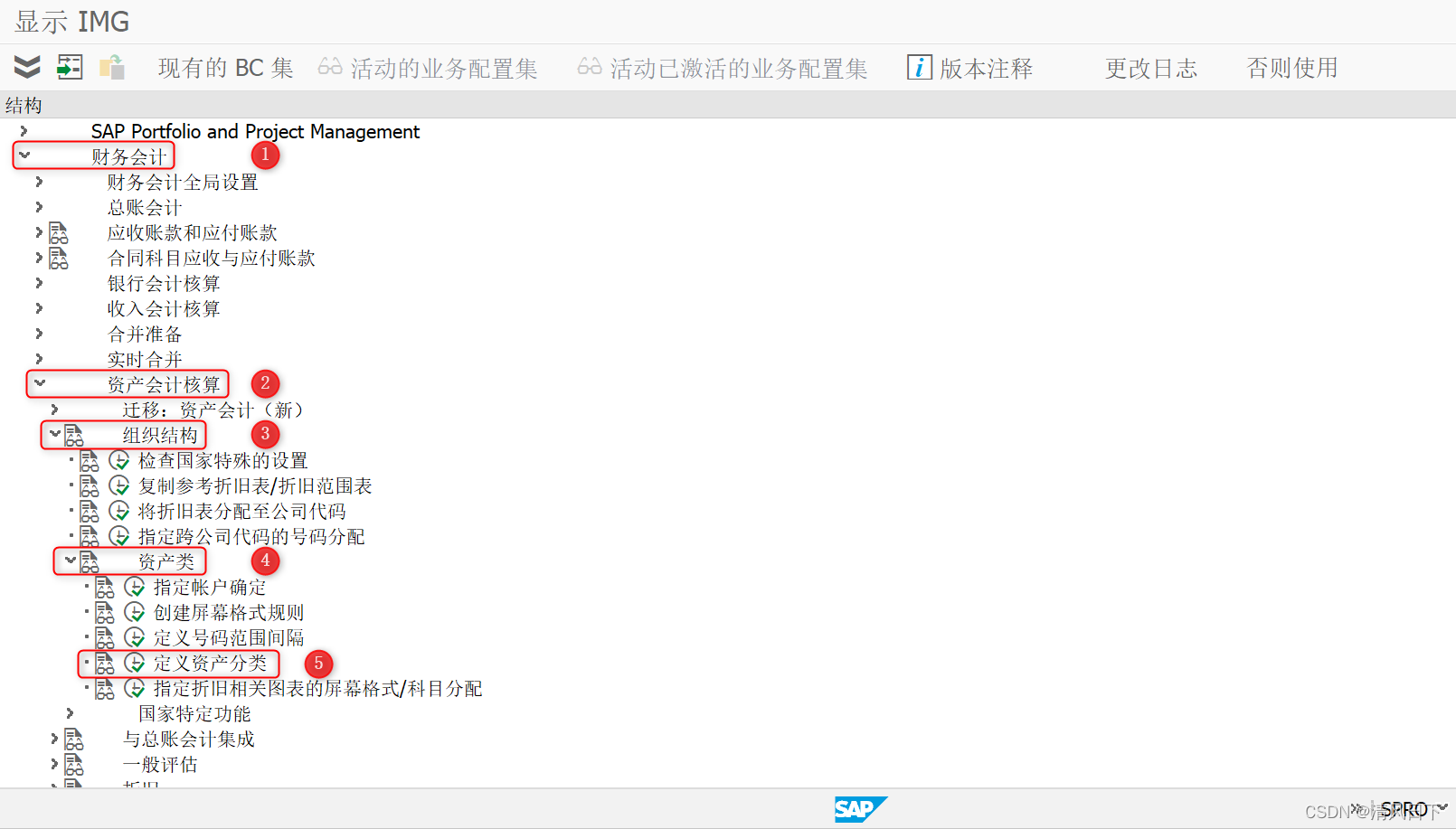Screen dimensions: 1456x829
Task: Expand 国家特定功能 node
Action: tap(71, 713)
